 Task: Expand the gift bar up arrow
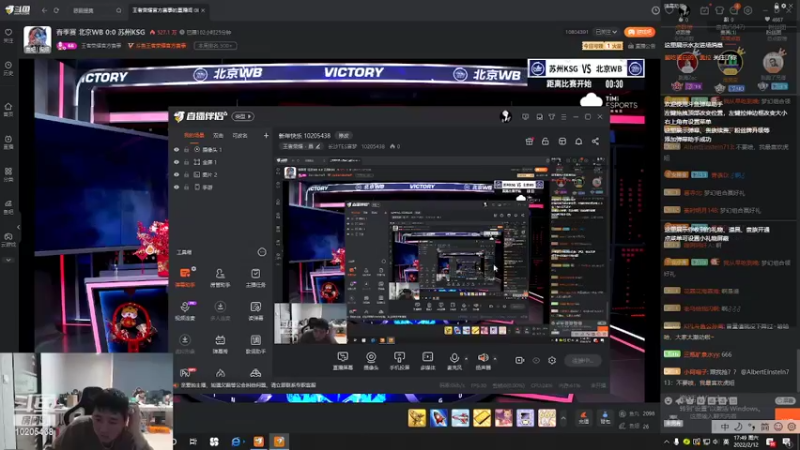coord(563,418)
